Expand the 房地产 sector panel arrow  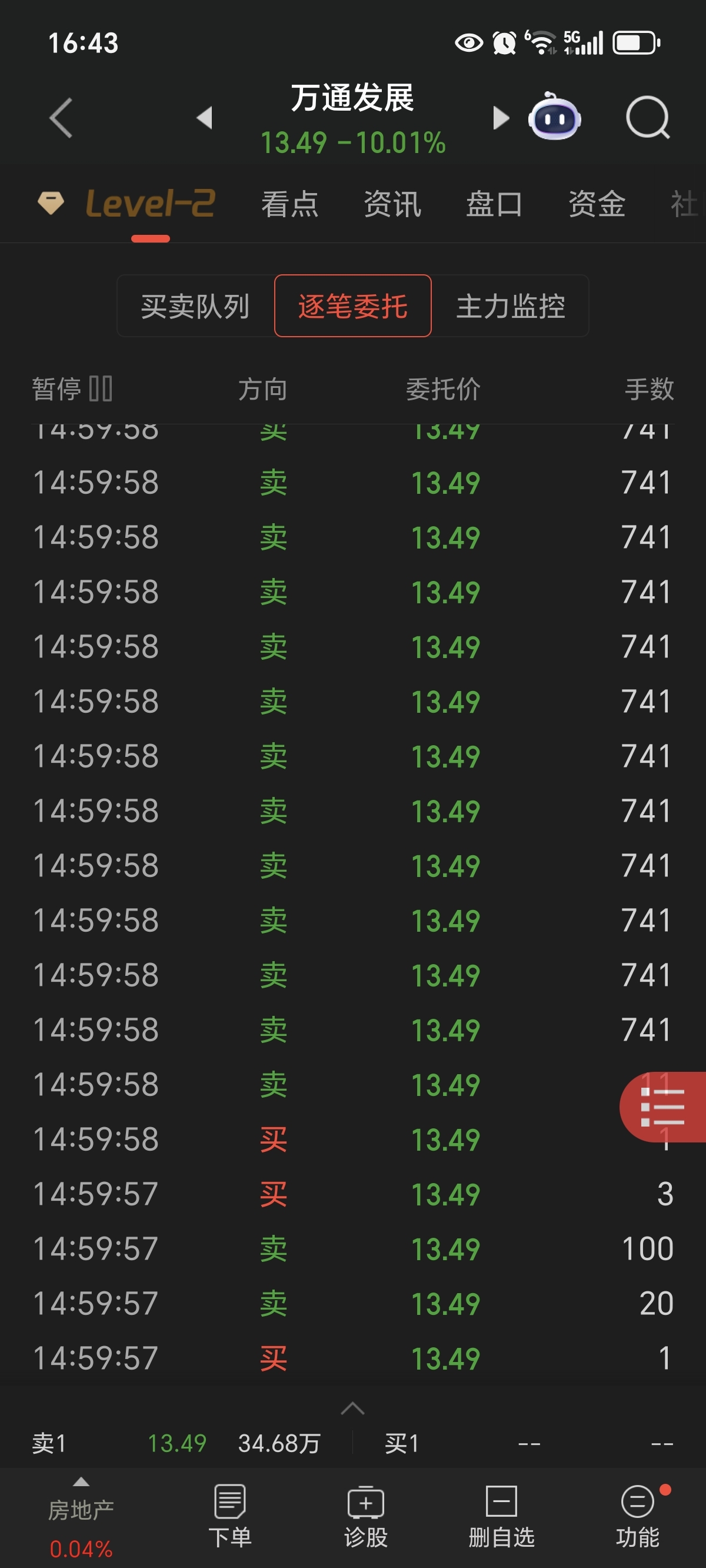click(81, 1481)
